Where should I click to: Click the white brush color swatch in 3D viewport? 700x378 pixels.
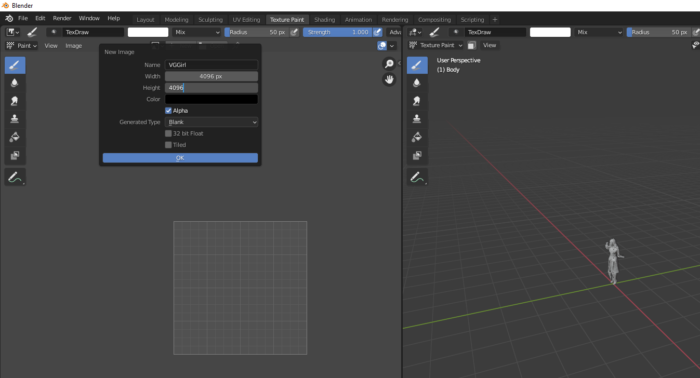click(x=550, y=32)
